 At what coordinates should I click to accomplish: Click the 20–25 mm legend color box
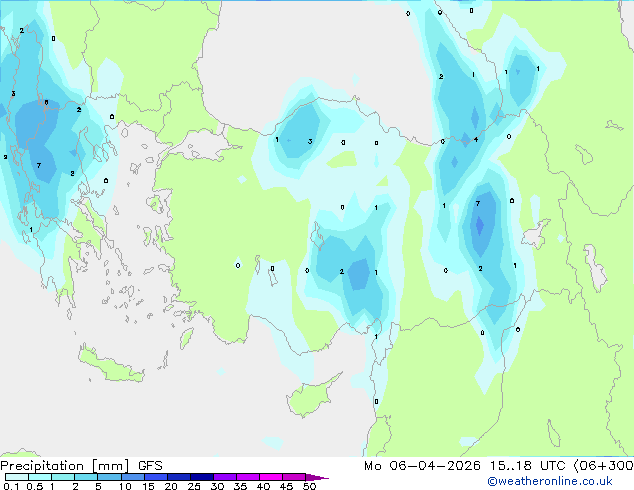(179, 477)
